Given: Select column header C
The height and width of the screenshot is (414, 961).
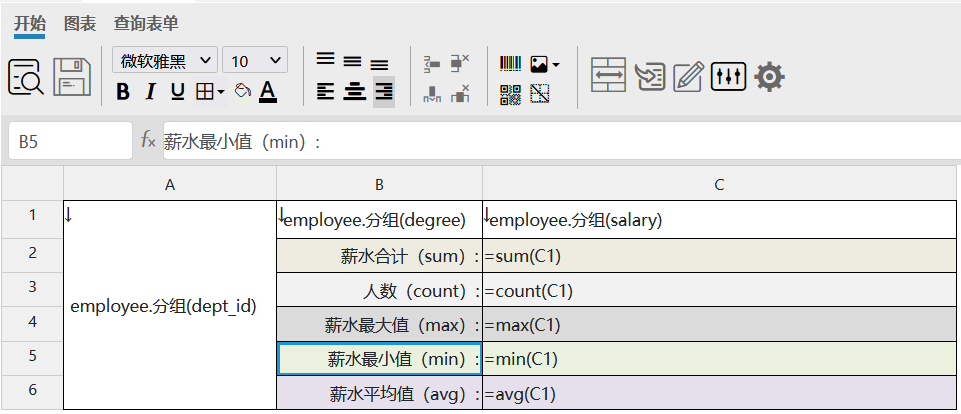Looking at the screenshot, I should (720, 184).
